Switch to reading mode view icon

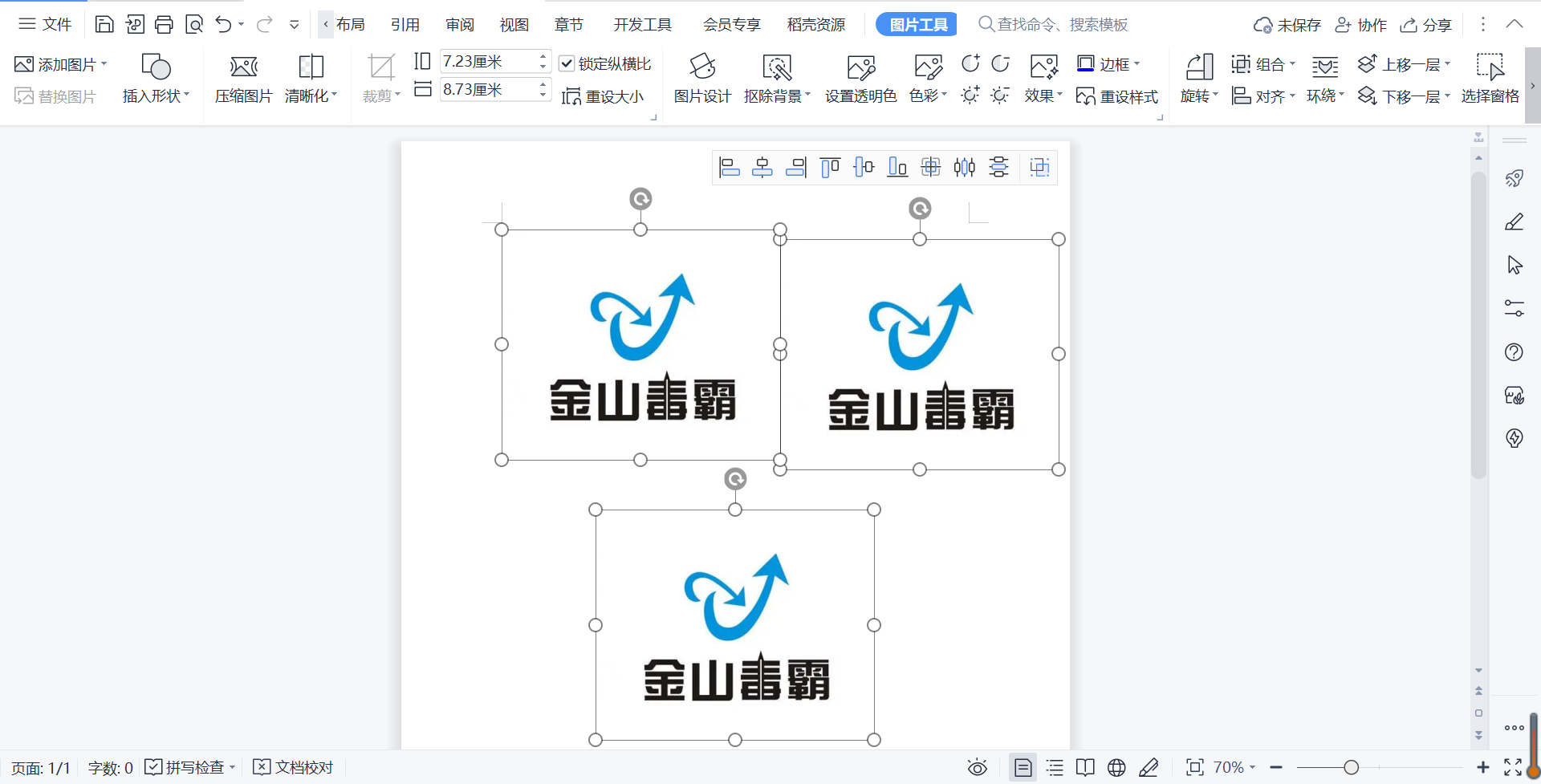[x=1085, y=768]
